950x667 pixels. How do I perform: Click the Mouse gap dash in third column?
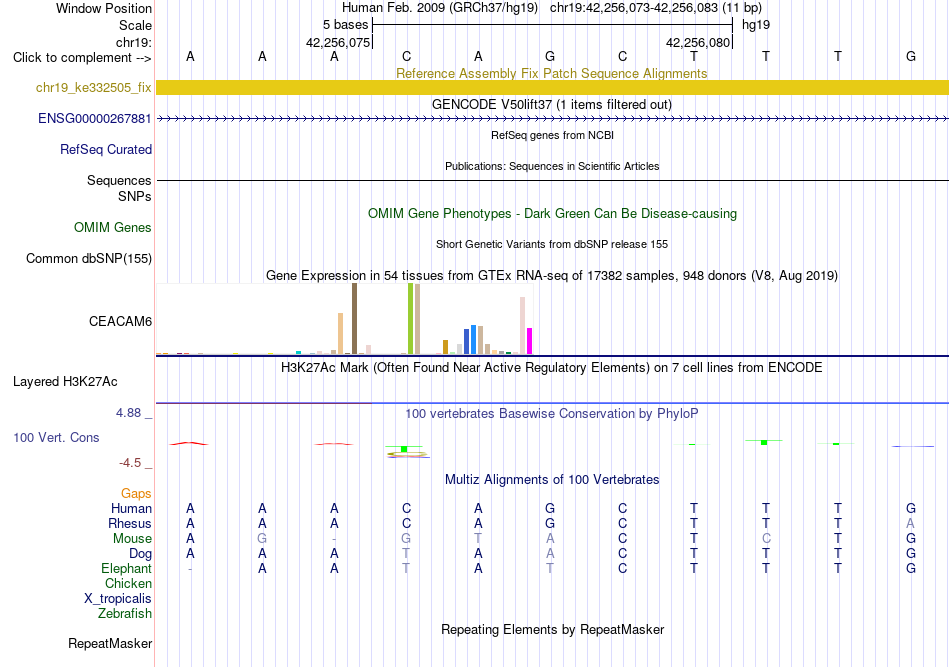pos(334,539)
